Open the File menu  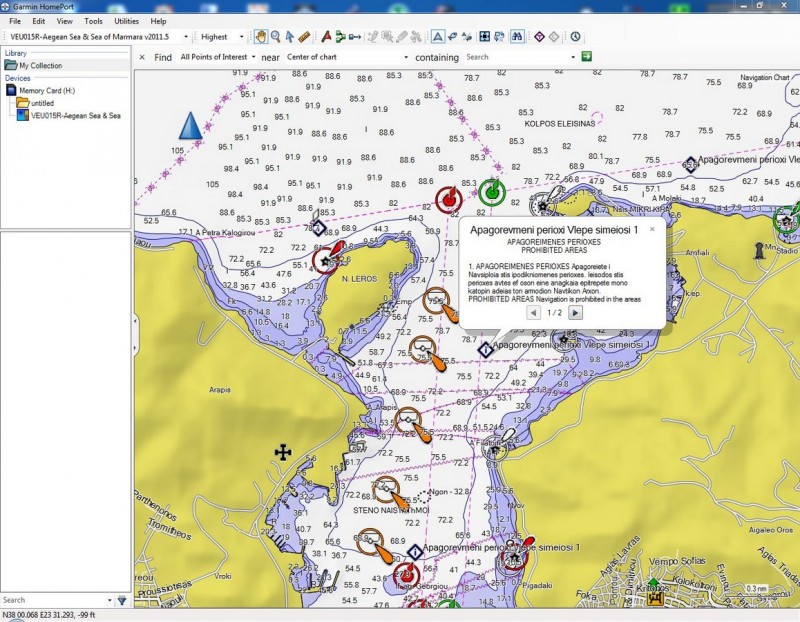[15, 21]
